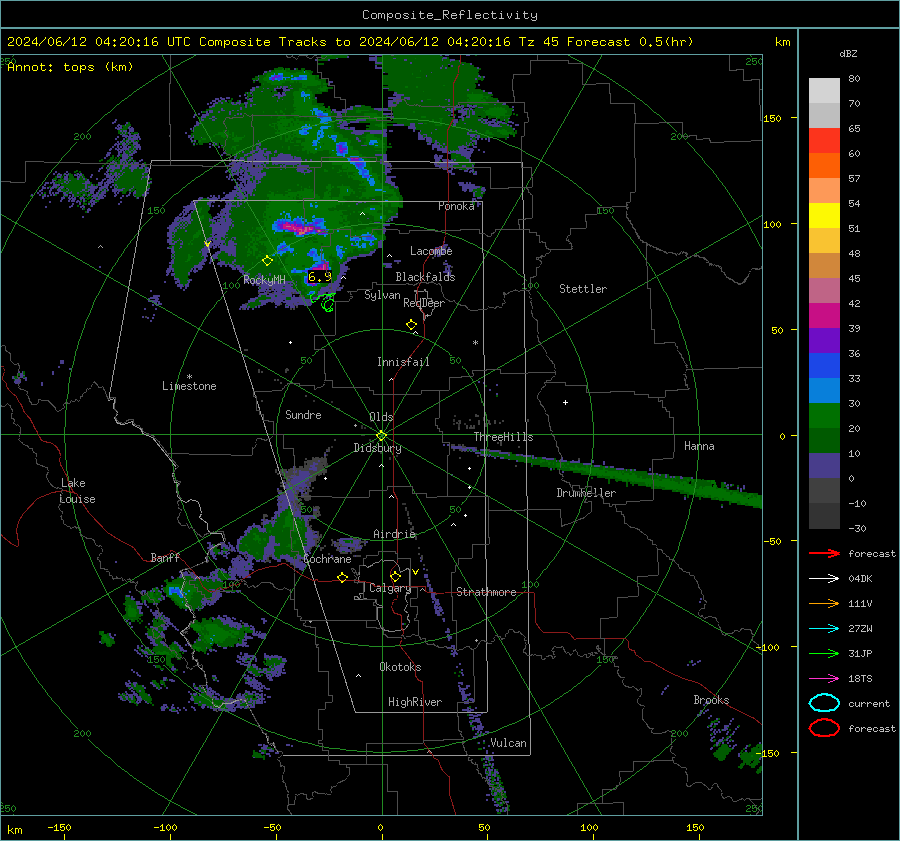Click the Banff town label
Viewport: 900px width, 841px height.
(165, 557)
